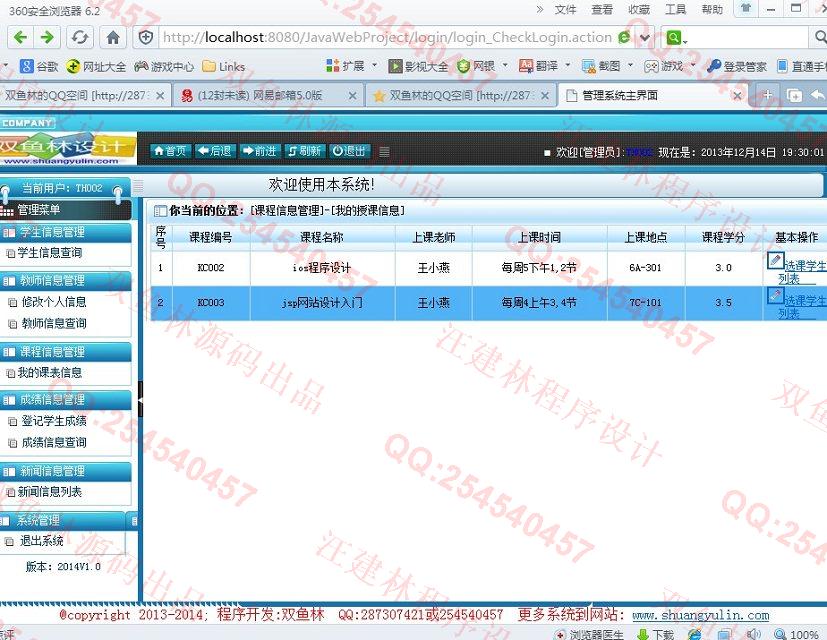827x640 pixels.
Task: Open the 翻译 translate dropdown
Action: pyautogui.click(x=545, y=66)
